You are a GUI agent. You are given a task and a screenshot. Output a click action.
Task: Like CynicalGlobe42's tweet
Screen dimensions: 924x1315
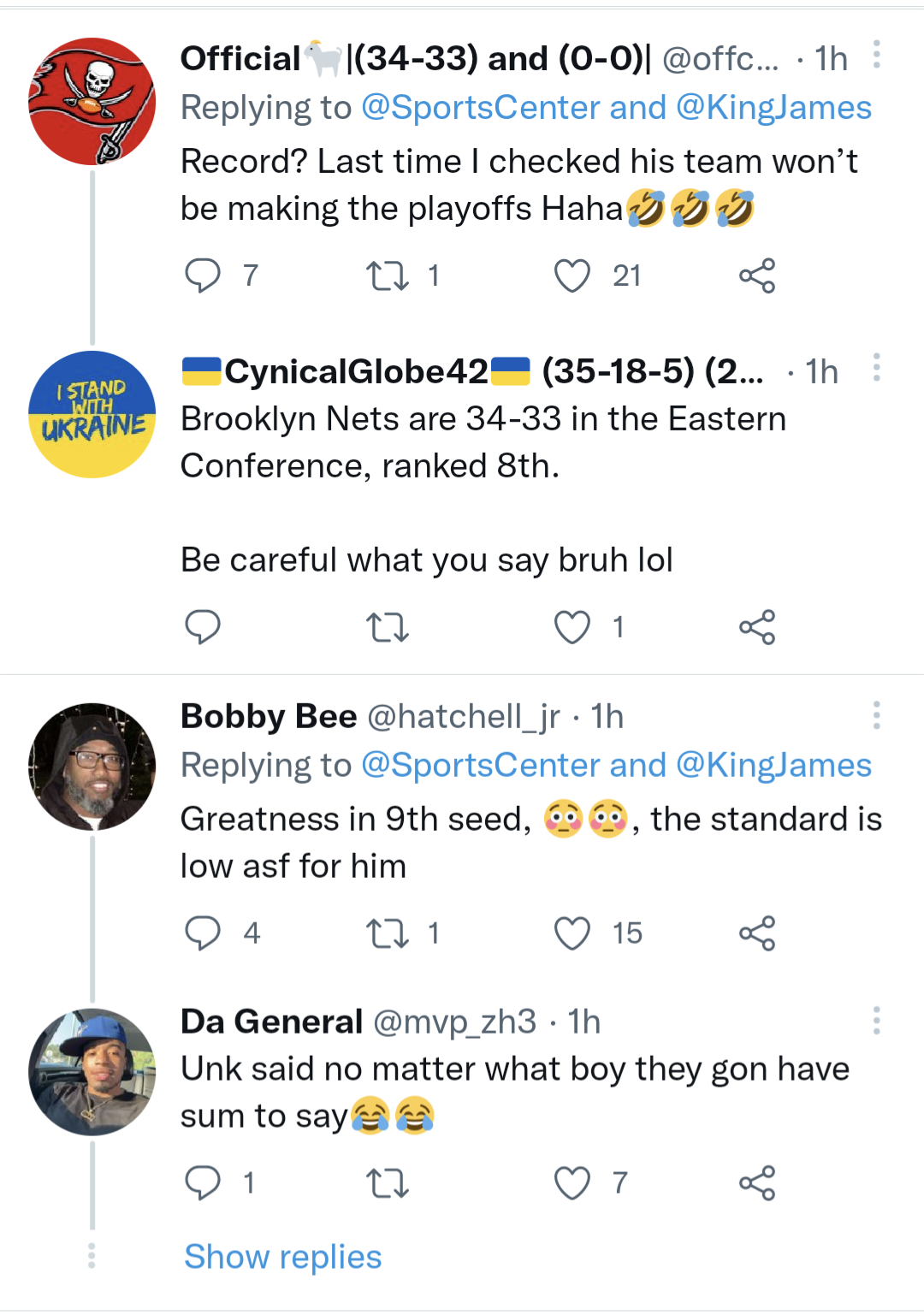(572, 627)
